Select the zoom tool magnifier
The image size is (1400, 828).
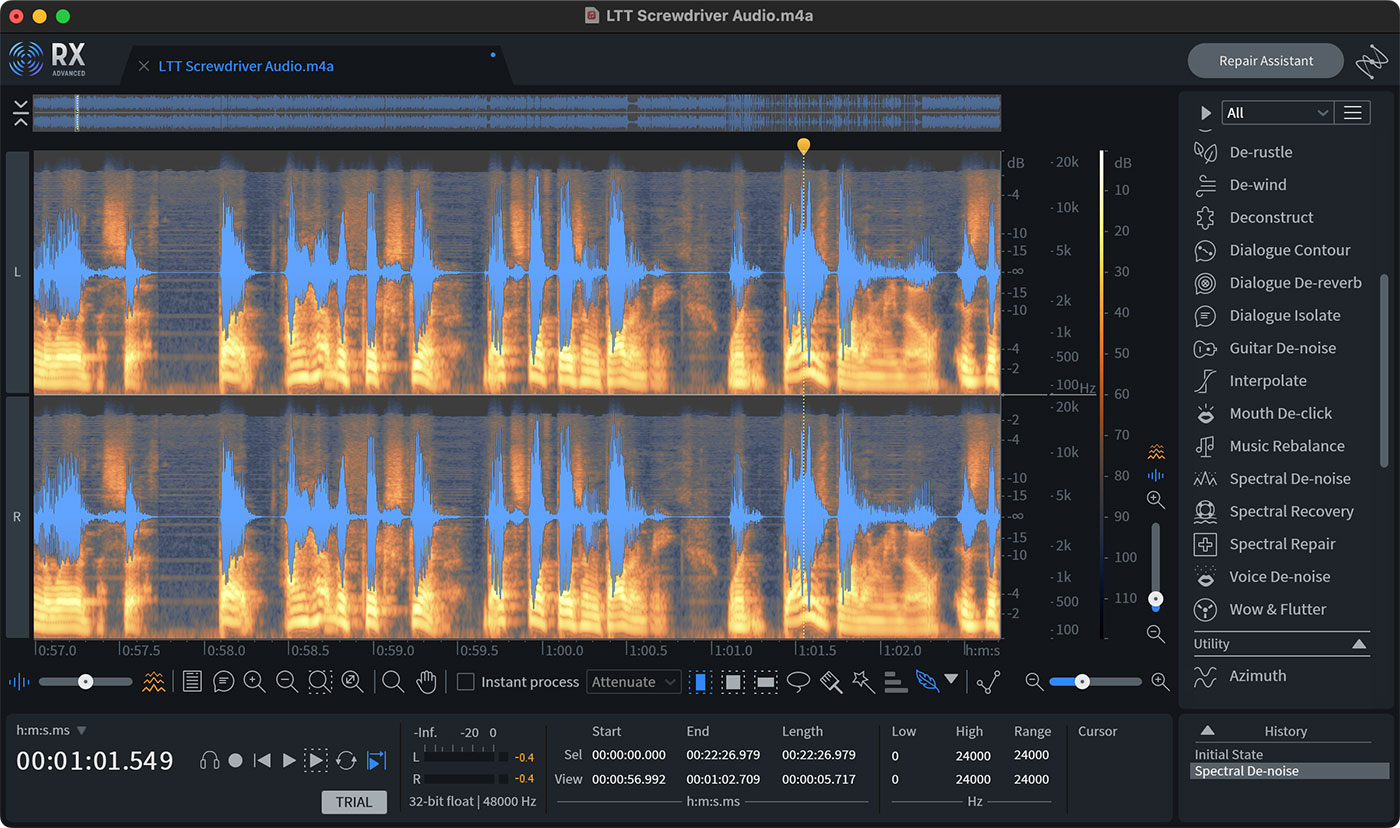(x=393, y=682)
